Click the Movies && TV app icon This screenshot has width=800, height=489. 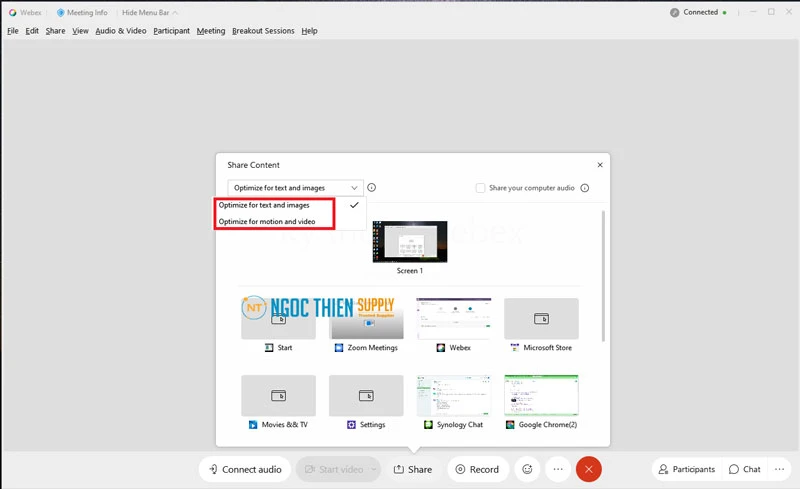tap(253, 425)
